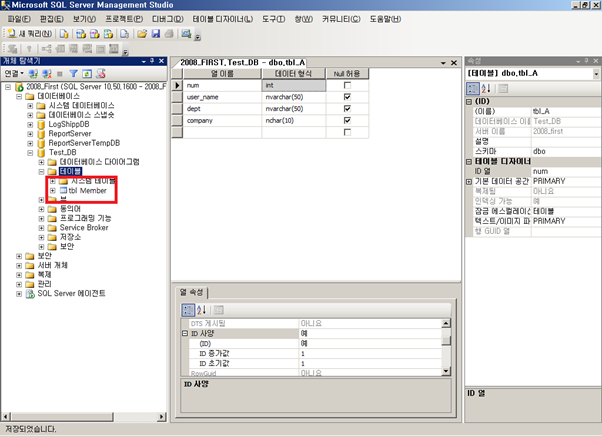Click the 새 쿼리 (New Query) button
Screen dimensions: 602x437
pos(30,34)
